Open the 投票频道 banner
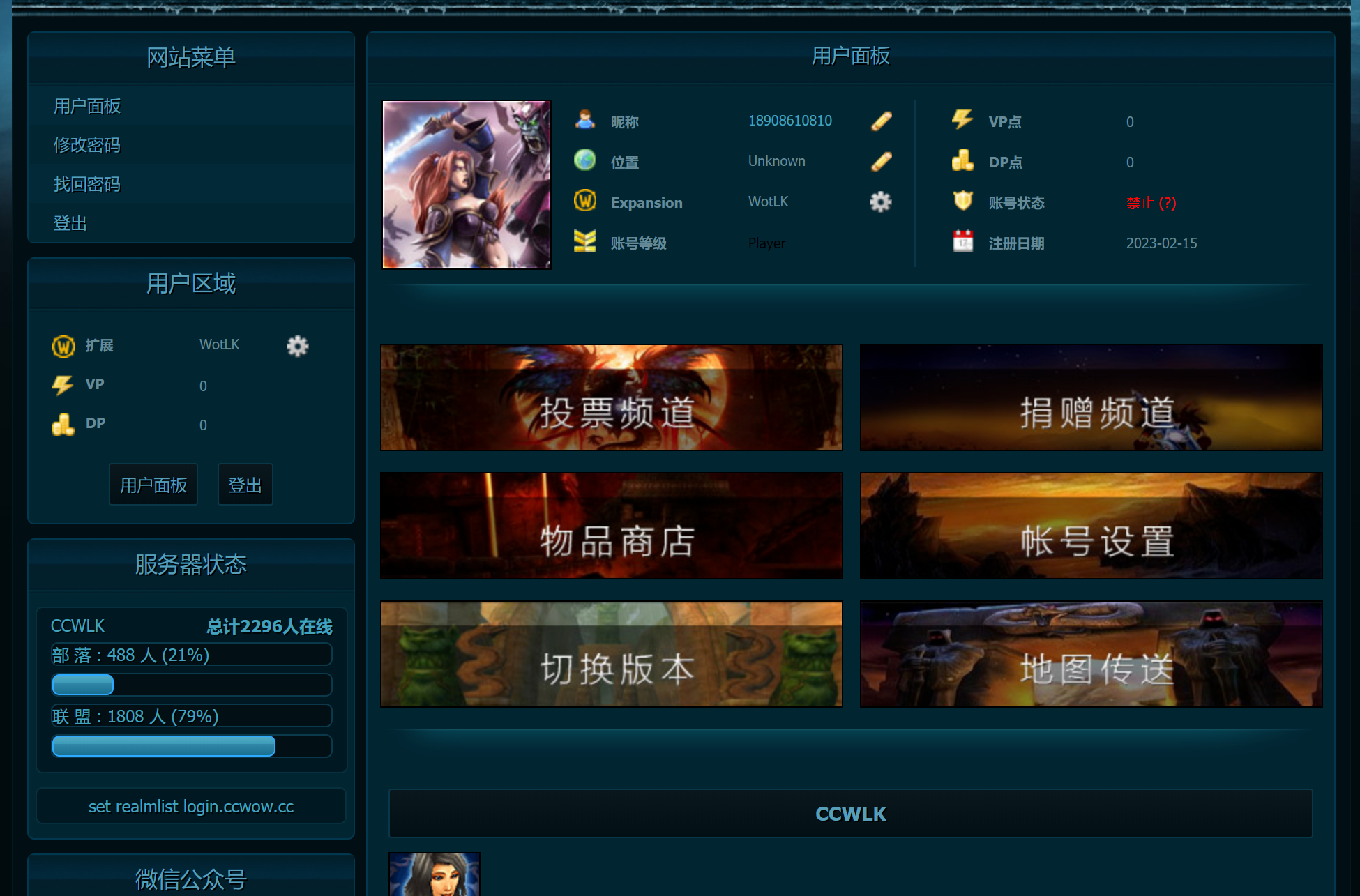The height and width of the screenshot is (896, 1360). click(611, 397)
